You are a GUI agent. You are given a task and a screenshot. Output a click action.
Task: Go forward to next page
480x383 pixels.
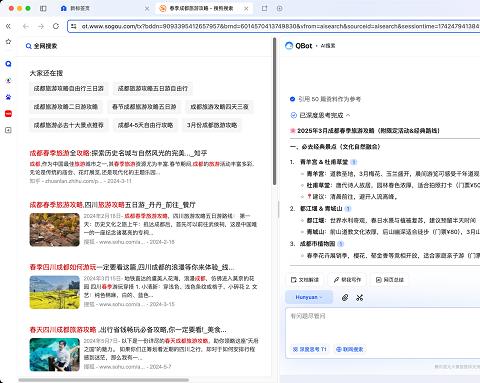pos(41,26)
